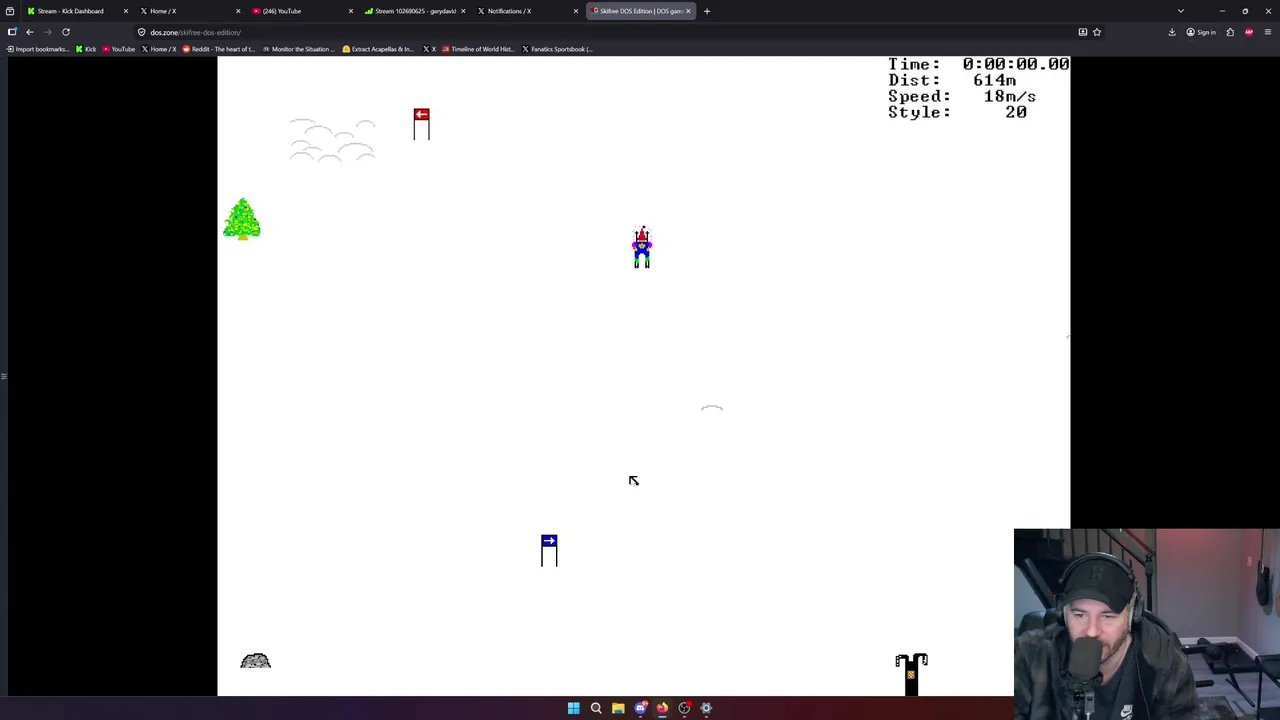Click the red left-arrow slalom flag

(x=421, y=123)
